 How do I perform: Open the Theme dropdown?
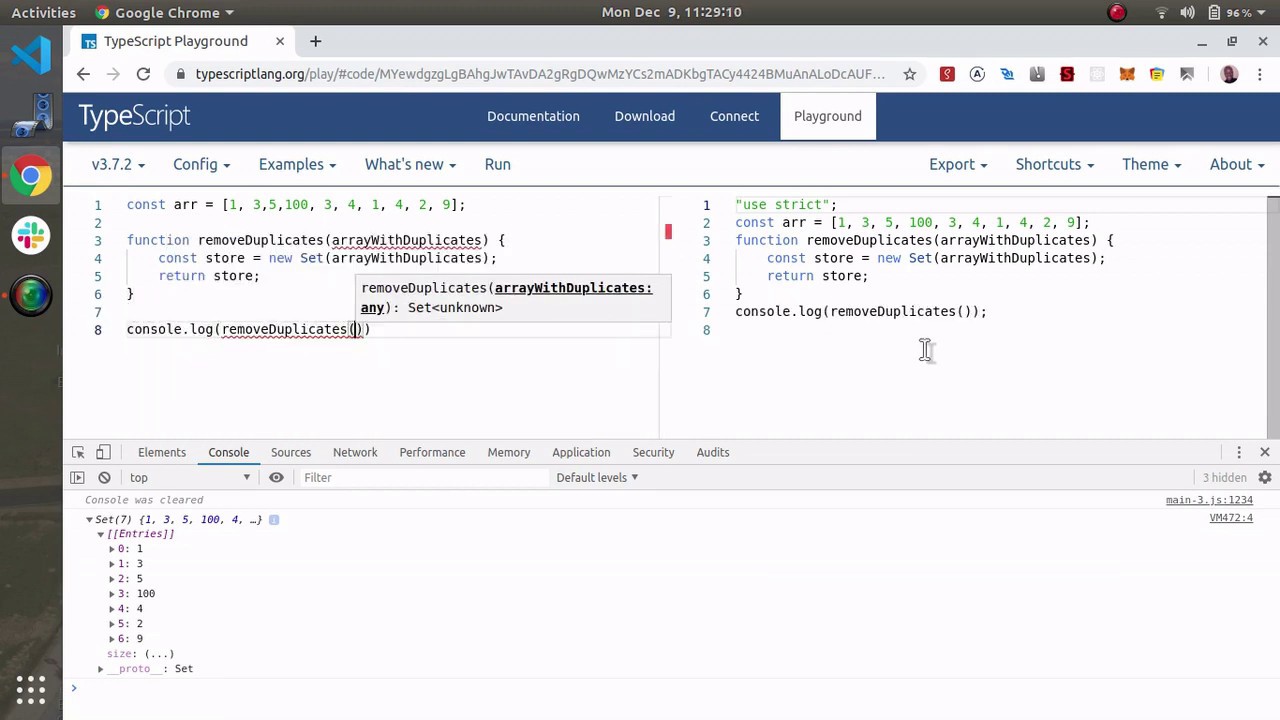(x=1151, y=164)
